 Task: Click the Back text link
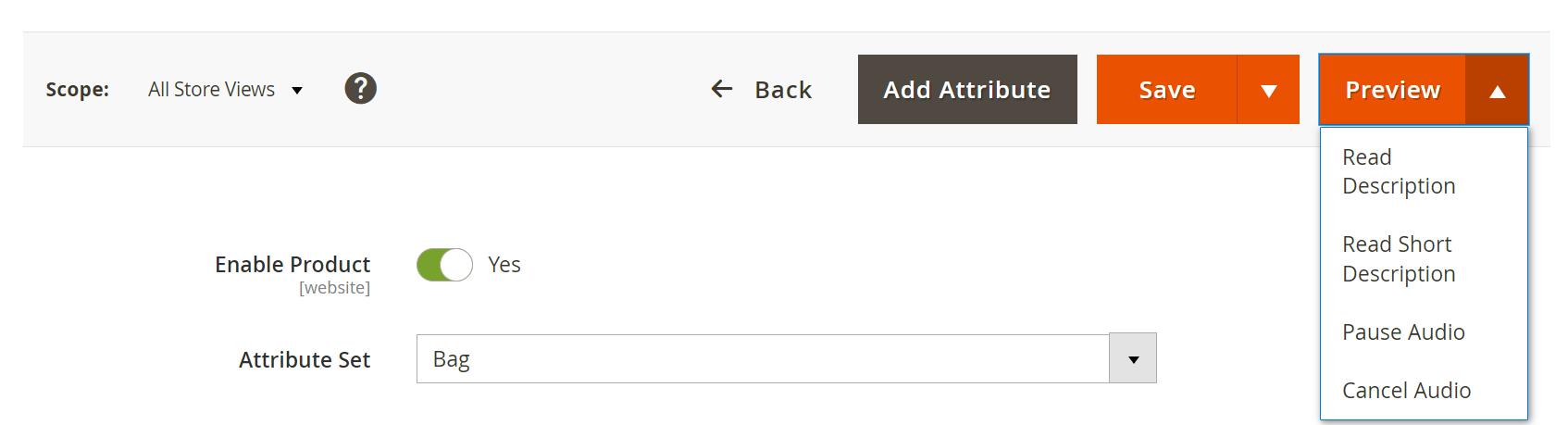782,90
